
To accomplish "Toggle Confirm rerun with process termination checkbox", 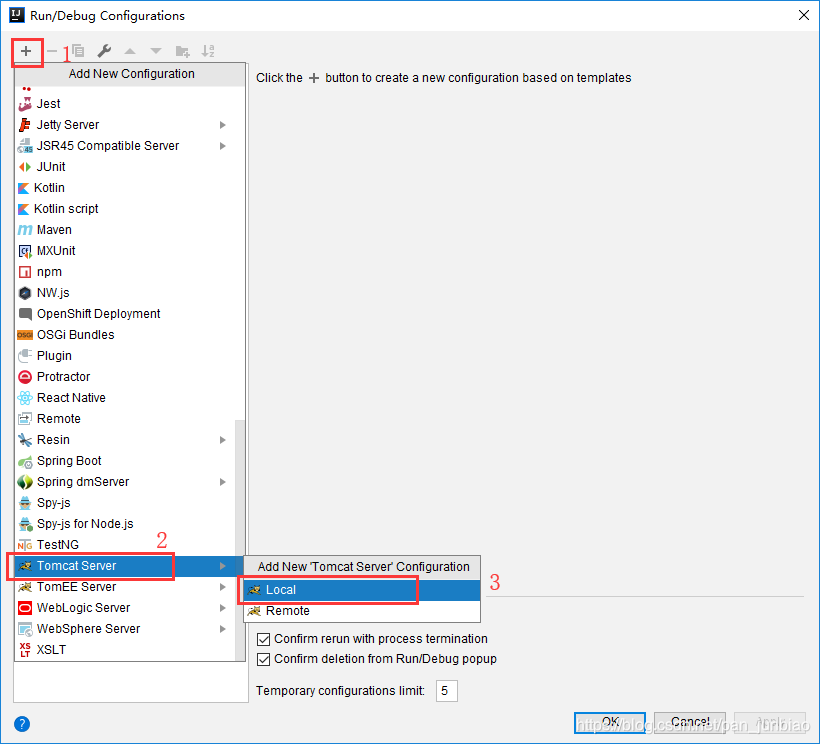I will click(x=264, y=639).
